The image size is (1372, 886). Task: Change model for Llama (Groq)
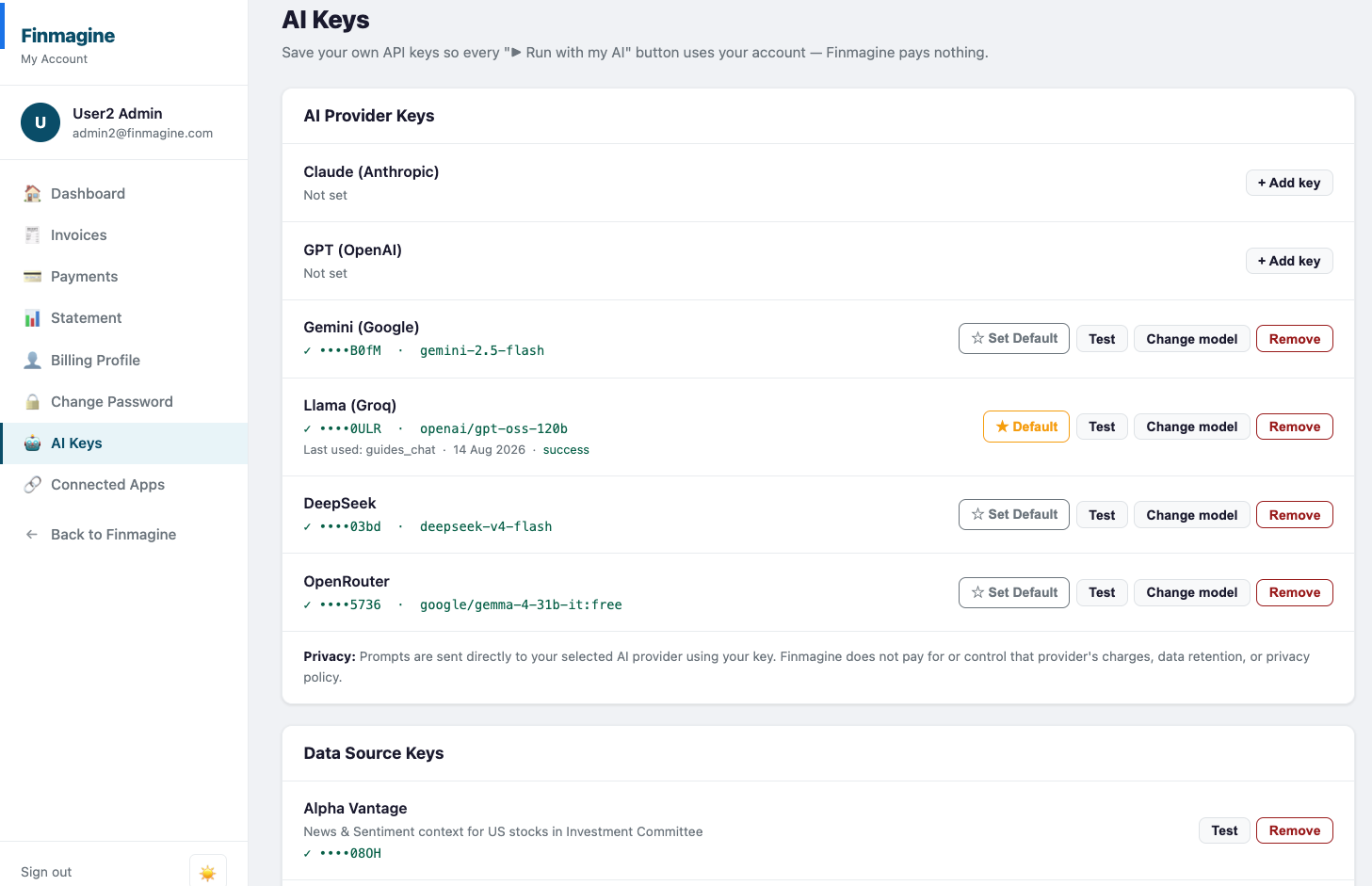click(x=1192, y=427)
